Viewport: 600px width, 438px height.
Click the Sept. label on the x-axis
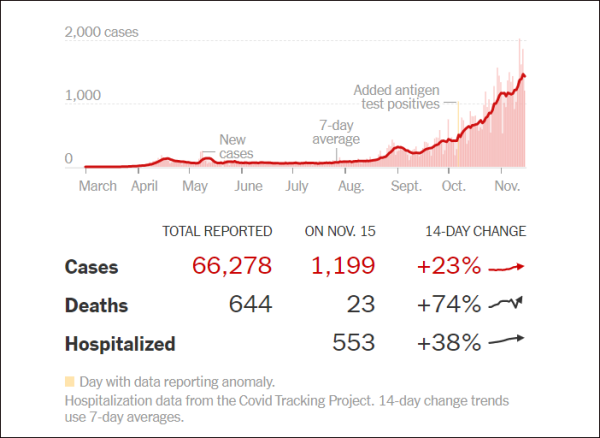point(406,186)
